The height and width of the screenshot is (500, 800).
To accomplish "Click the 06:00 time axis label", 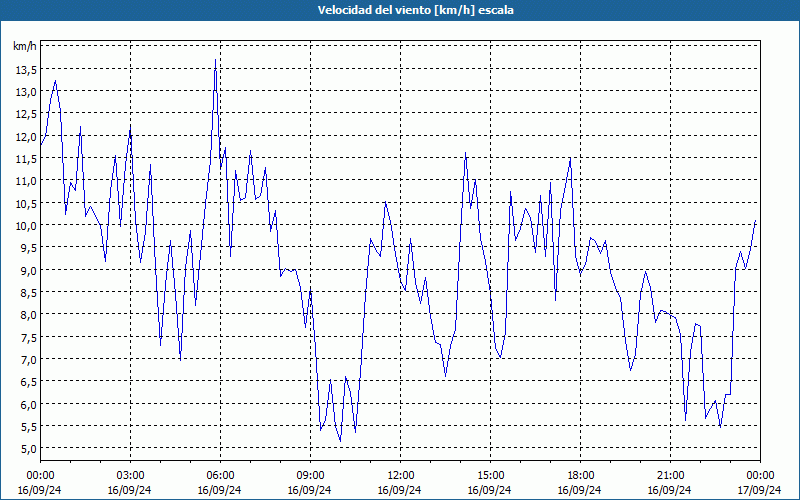I will coord(220,476).
